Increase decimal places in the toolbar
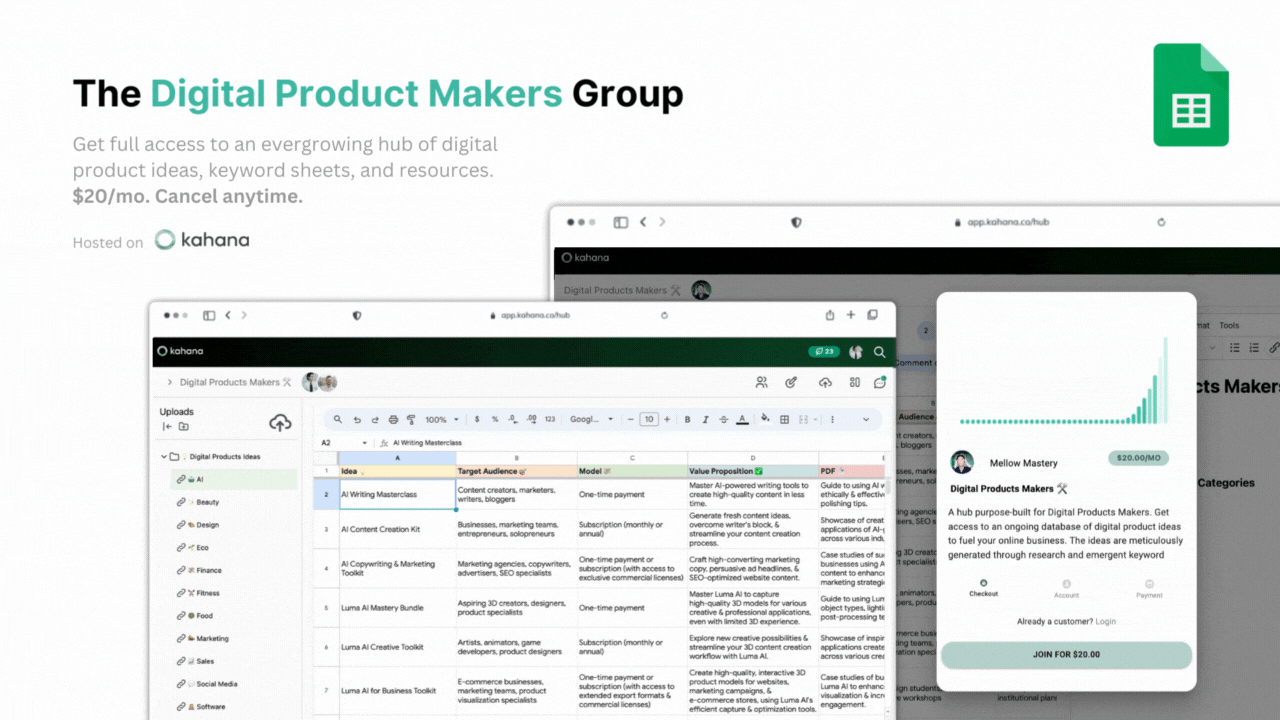The height and width of the screenshot is (720, 1280). click(531, 420)
